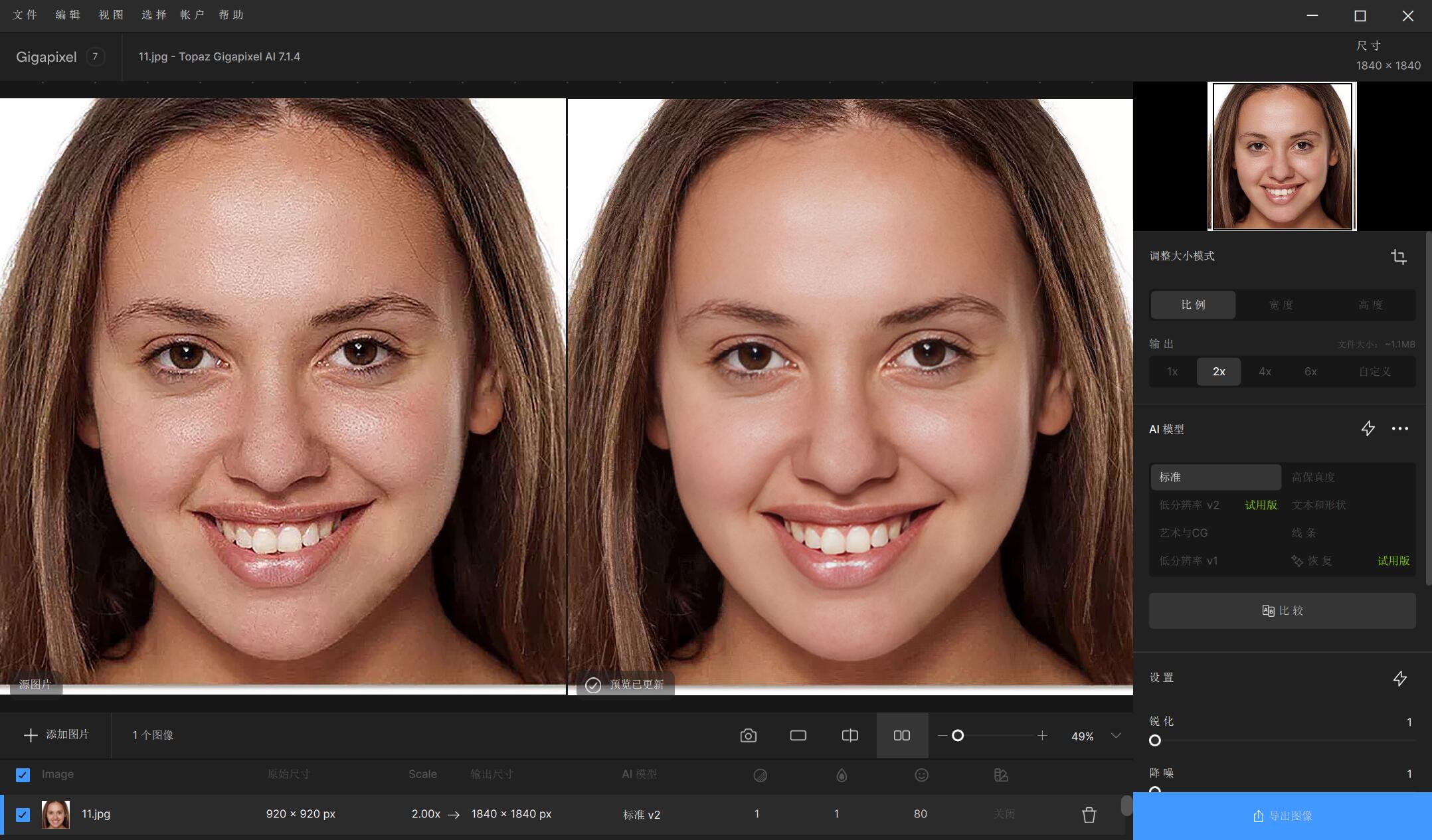Click the face recovery smiley column icon

click(921, 775)
